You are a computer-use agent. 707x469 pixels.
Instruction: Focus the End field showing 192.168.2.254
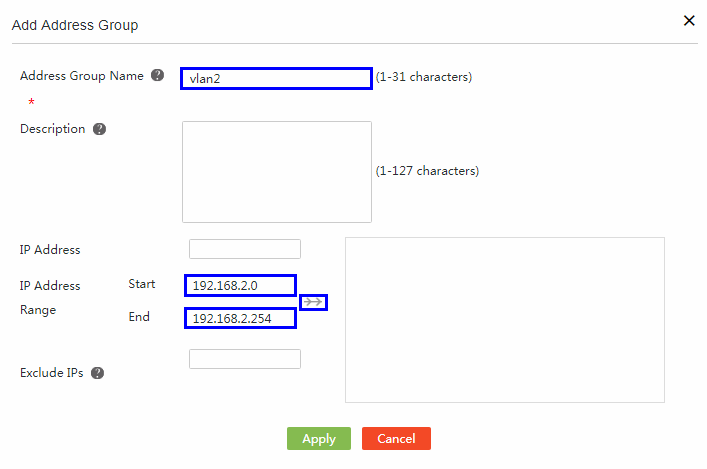pos(240,318)
